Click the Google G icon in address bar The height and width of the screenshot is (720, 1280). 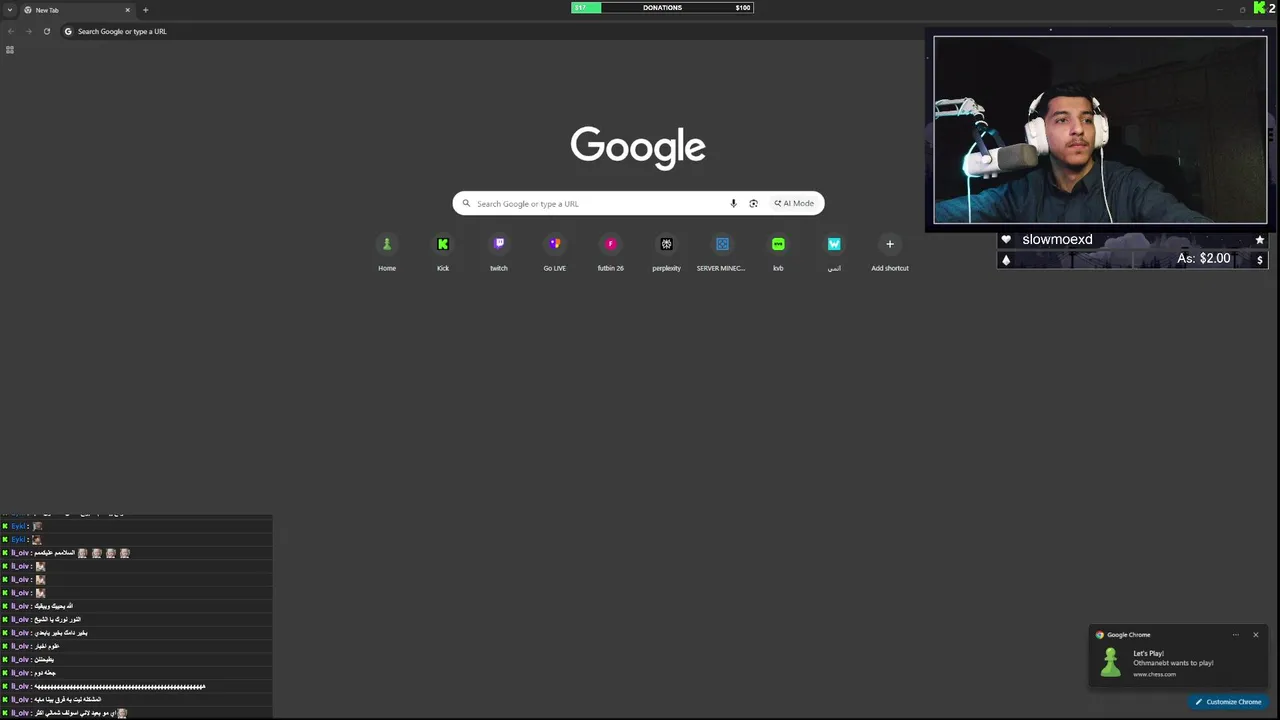[x=68, y=31]
